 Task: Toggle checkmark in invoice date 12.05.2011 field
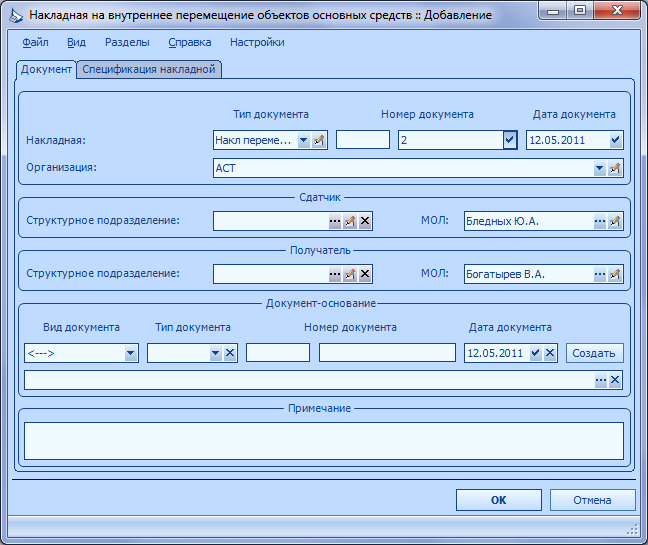[615, 140]
